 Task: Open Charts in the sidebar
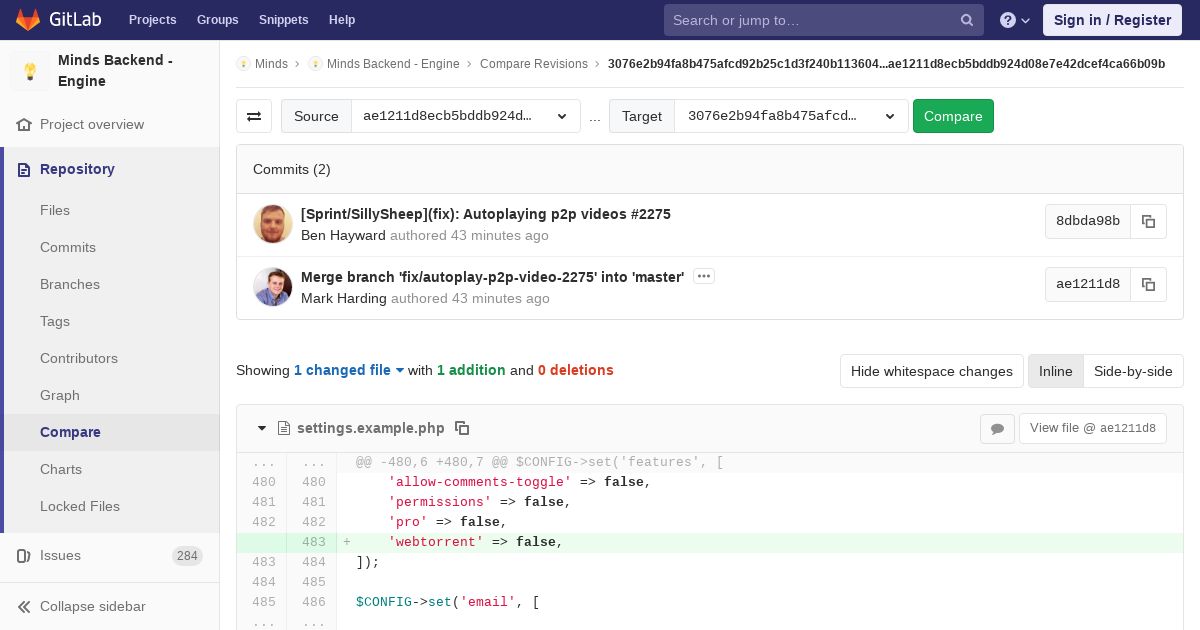pos(61,469)
